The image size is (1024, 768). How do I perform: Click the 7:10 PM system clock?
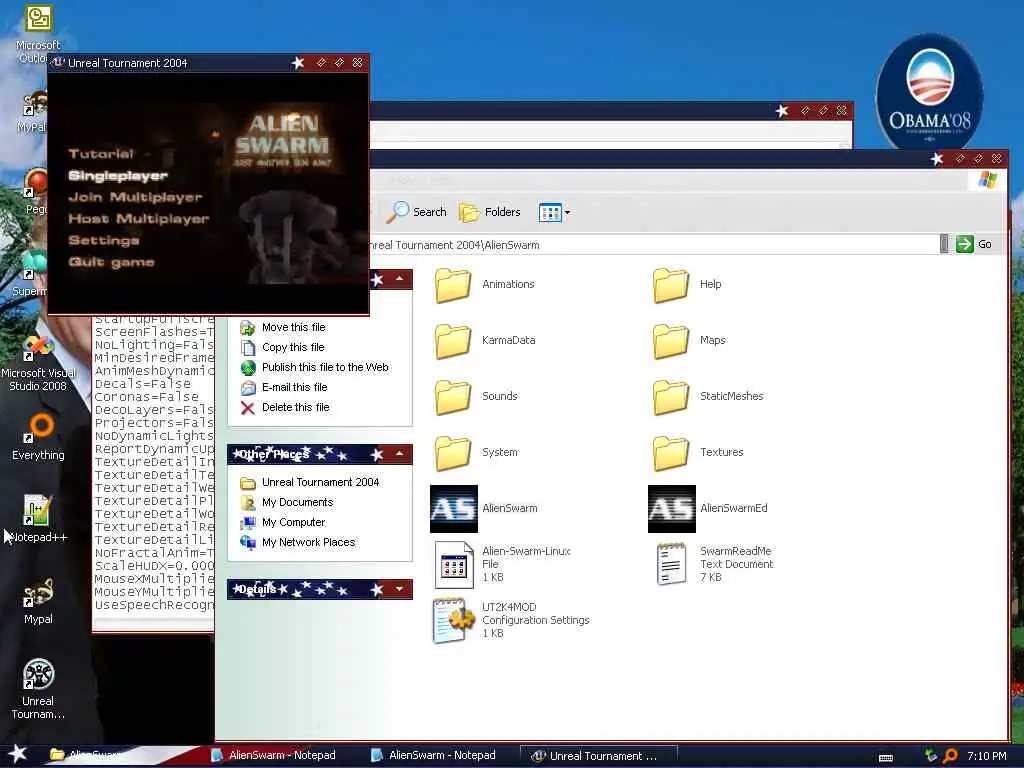pyautogui.click(x=987, y=756)
